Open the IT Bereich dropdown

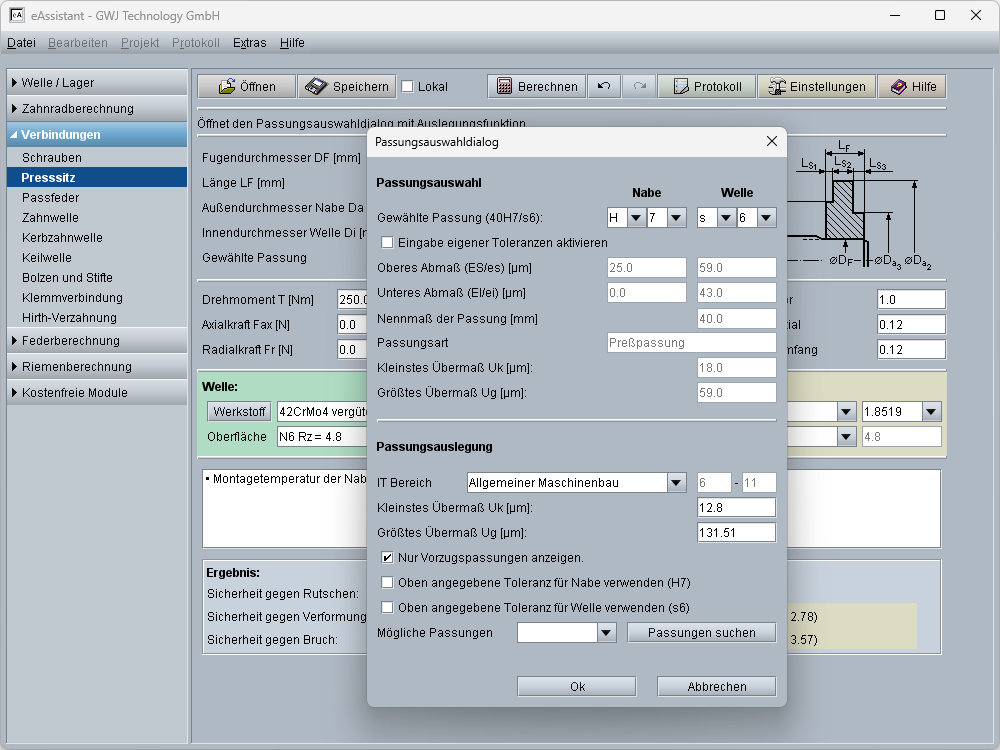pos(676,483)
